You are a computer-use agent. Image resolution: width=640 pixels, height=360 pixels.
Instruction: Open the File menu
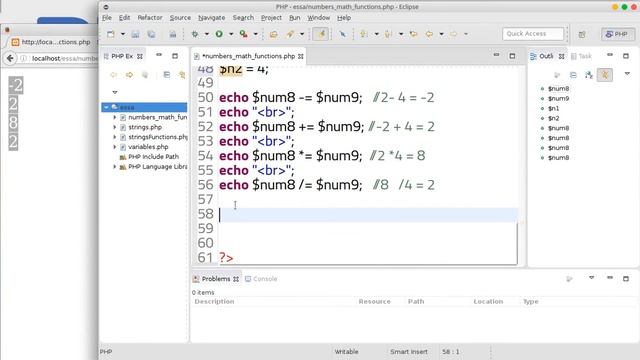(x=107, y=18)
